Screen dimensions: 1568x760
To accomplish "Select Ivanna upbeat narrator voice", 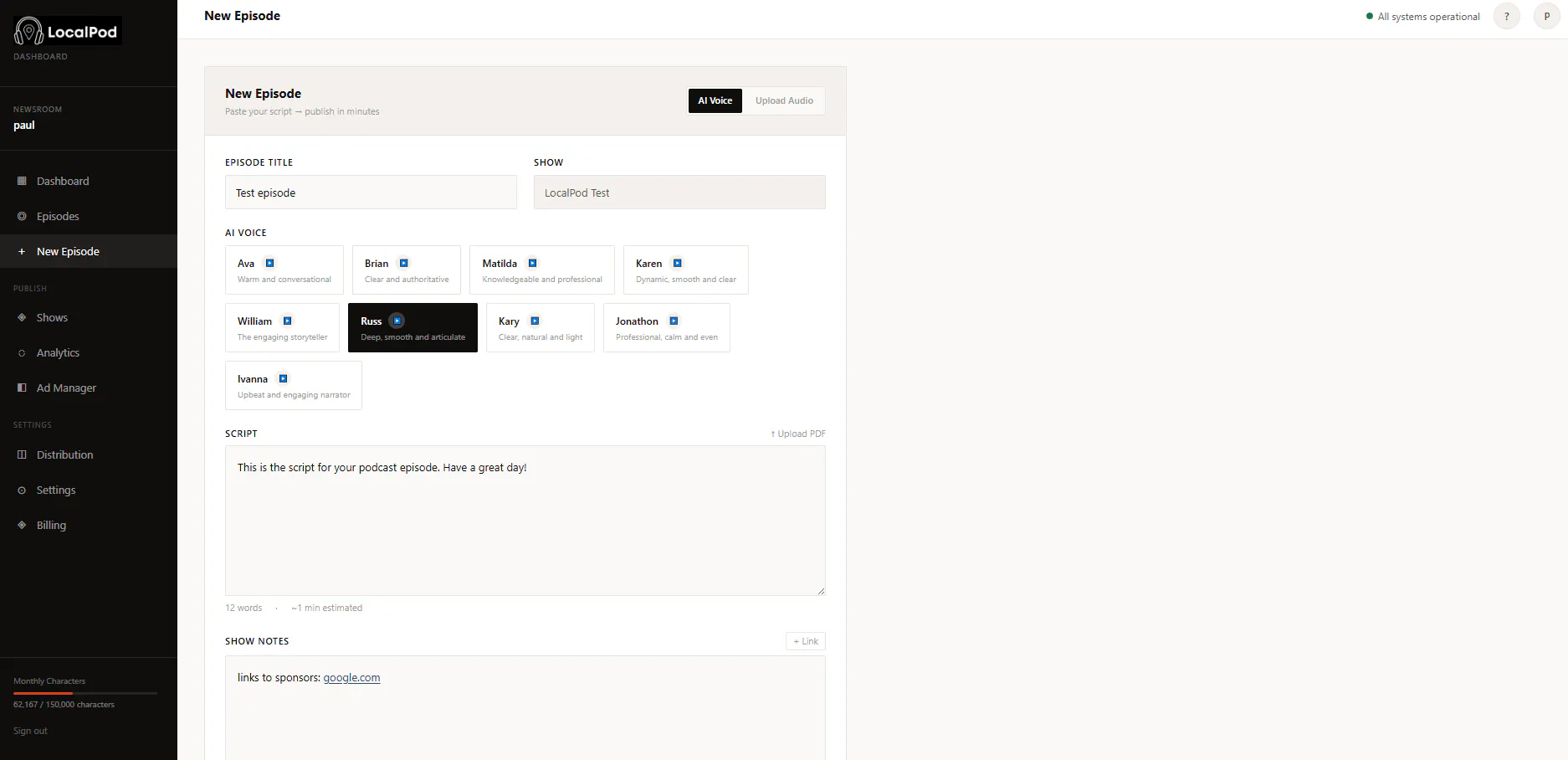I will click(294, 385).
